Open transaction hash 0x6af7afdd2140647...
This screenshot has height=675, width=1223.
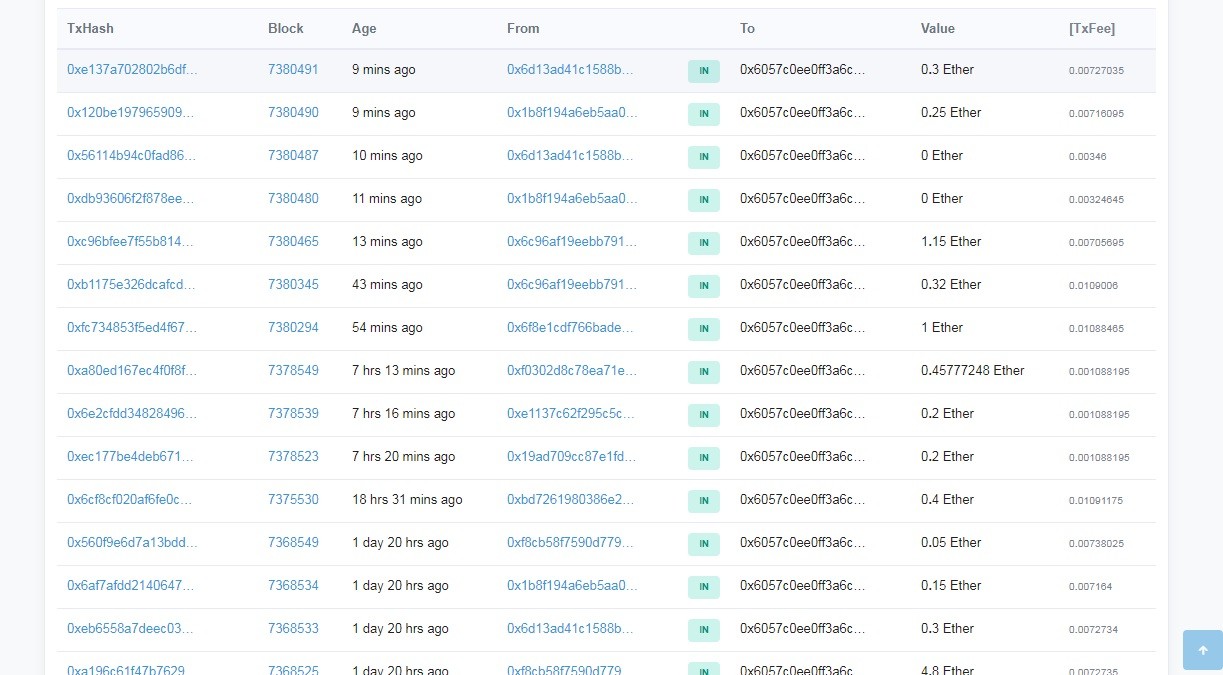131,586
